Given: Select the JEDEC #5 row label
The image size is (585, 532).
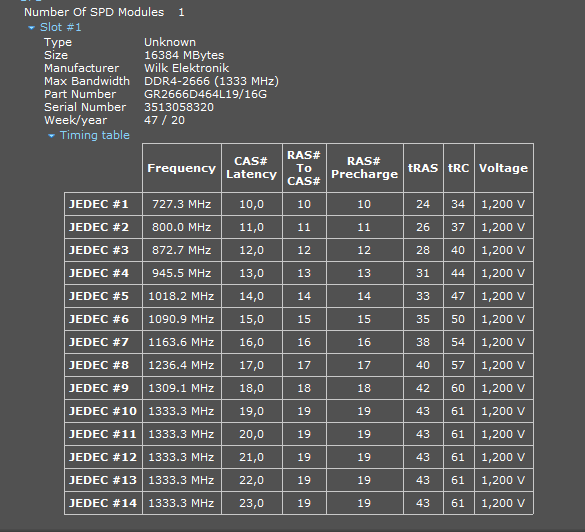Looking at the screenshot, I should (x=103, y=296).
